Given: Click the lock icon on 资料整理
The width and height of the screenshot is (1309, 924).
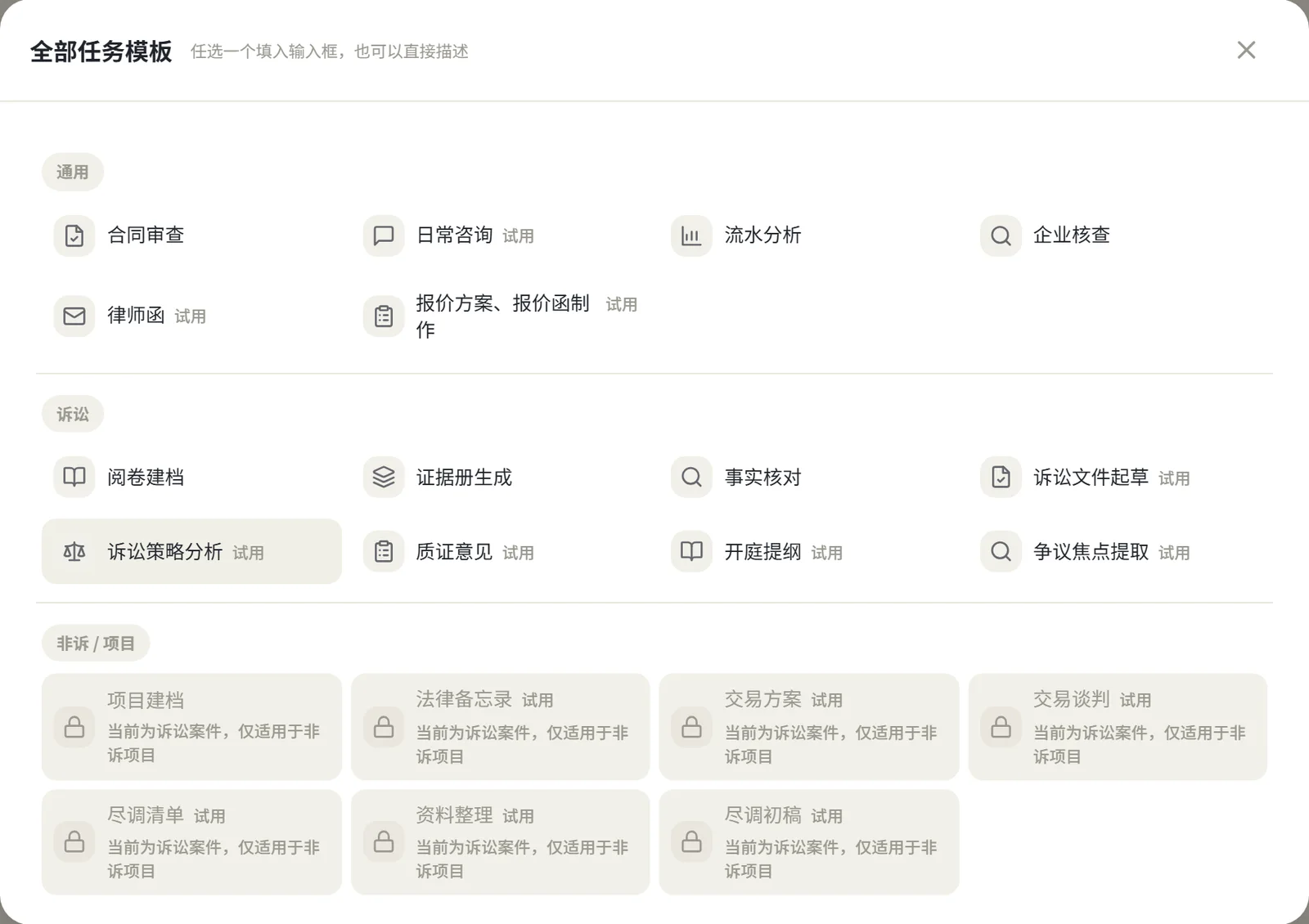Looking at the screenshot, I should coord(384,841).
